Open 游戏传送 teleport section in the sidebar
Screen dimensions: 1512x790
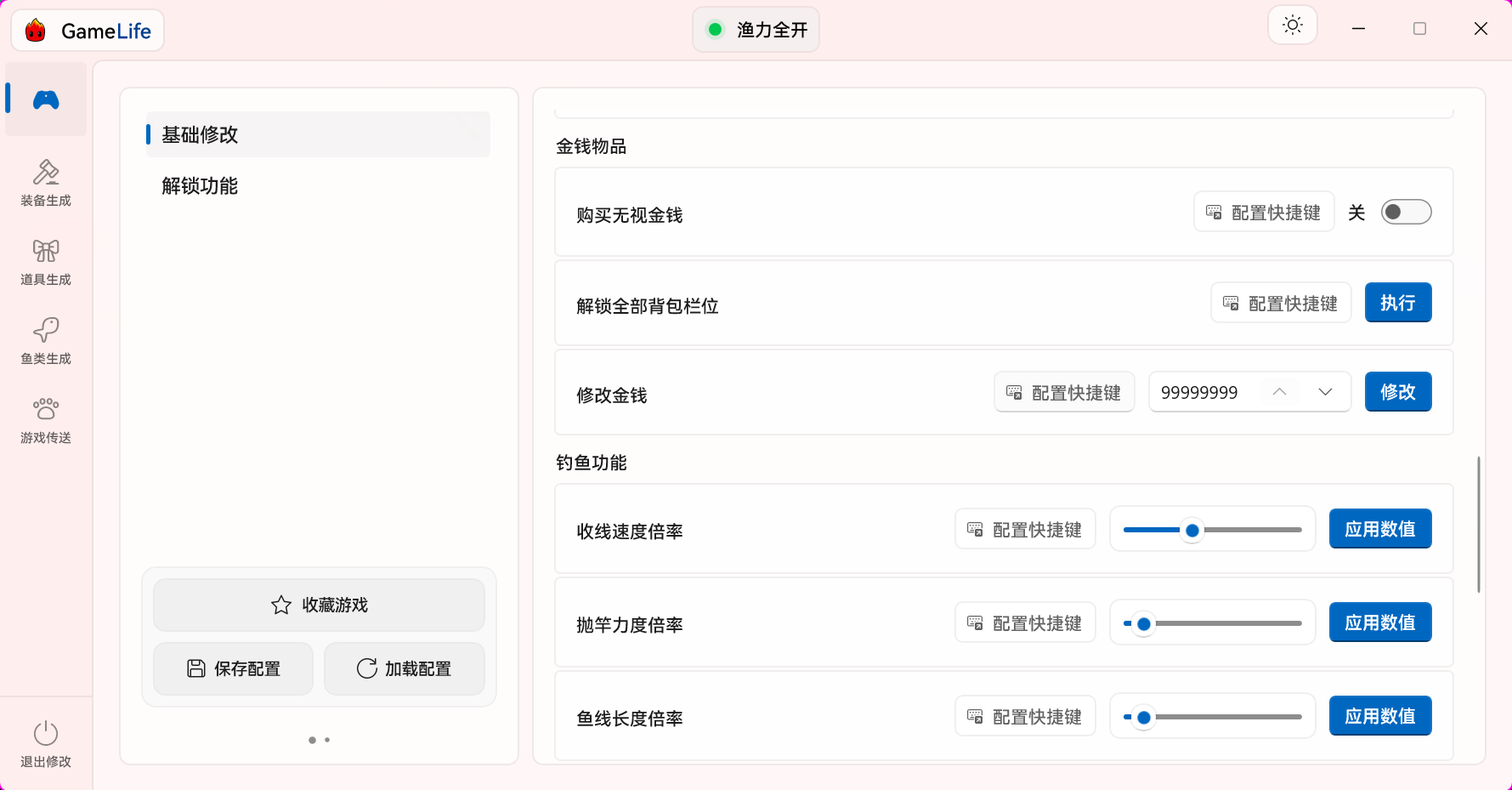pyautogui.click(x=46, y=420)
